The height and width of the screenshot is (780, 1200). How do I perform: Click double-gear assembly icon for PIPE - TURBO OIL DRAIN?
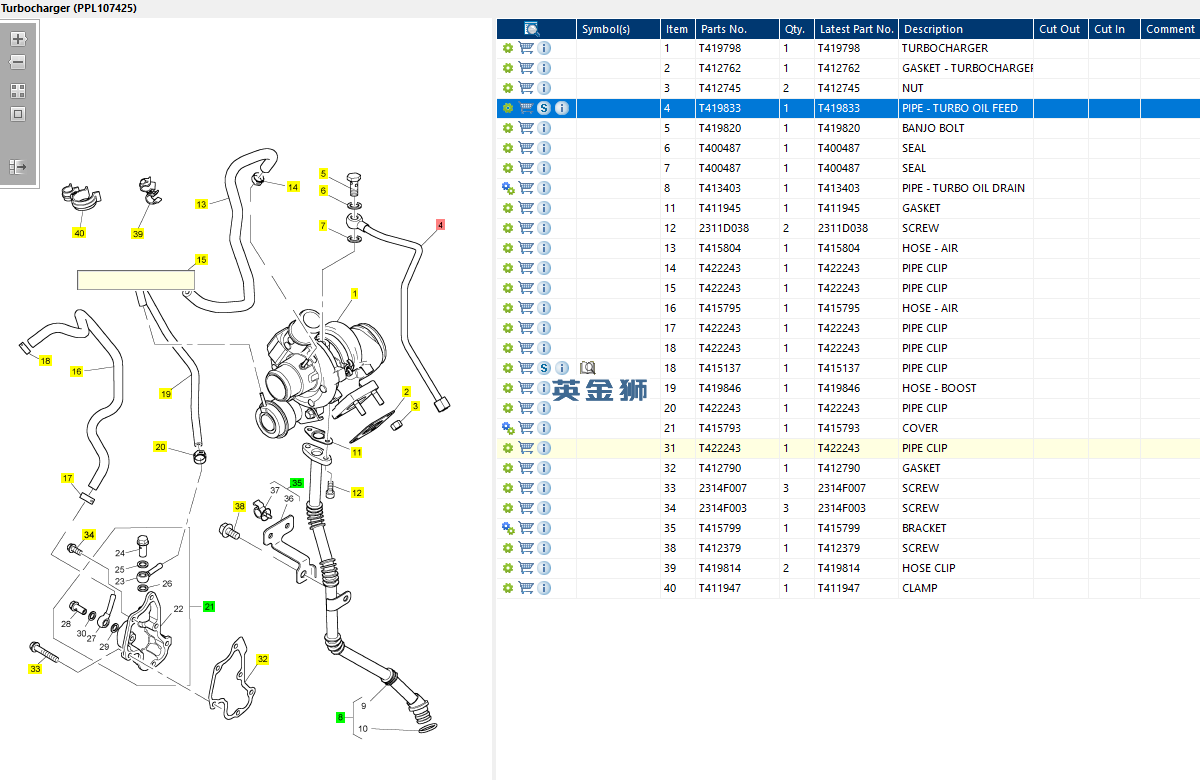tap(508, 188)
